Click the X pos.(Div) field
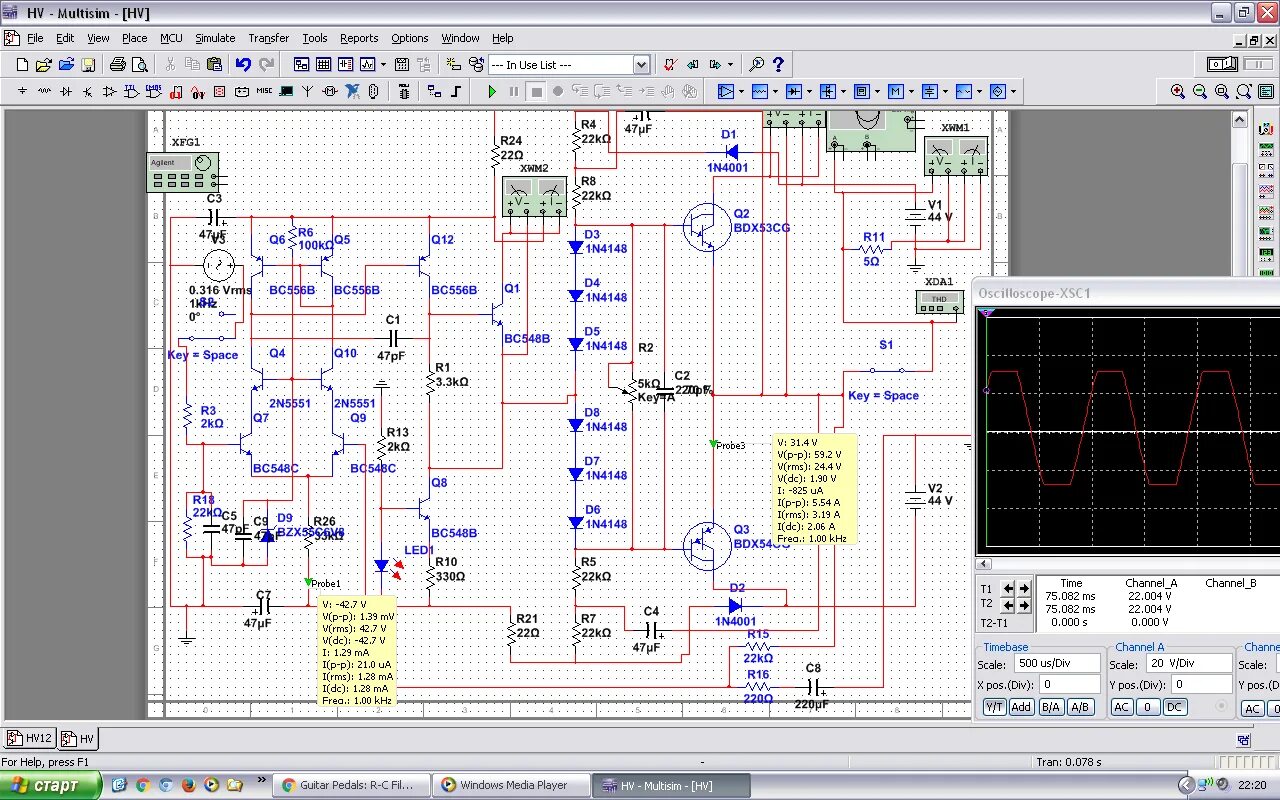The width and height of the screenshot is (1280, 800). pos(1069,685)
